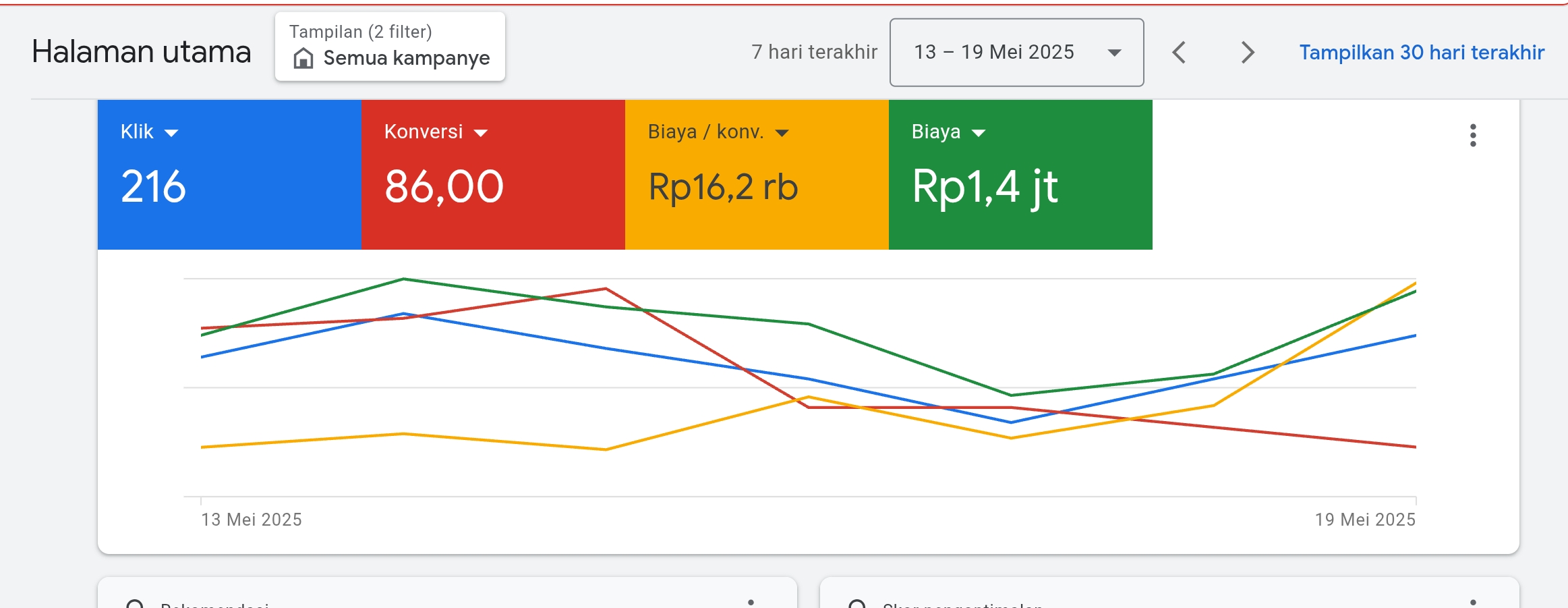
Task: Select the yellow Rp16,2 rb value
Action: pos(723,186)
